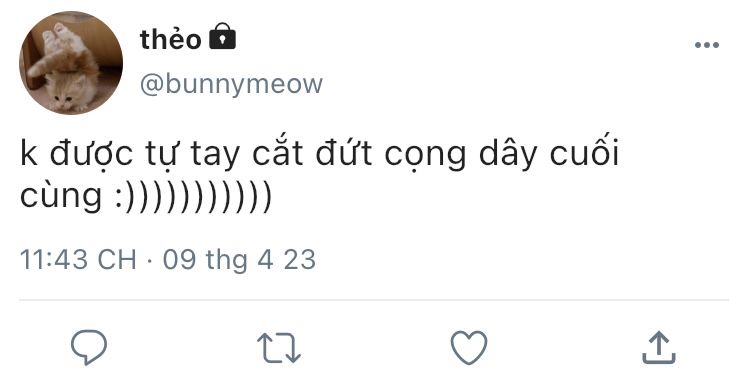Click the date 09 thg 4 23
Image resolution: width=749 pixels, height=380 pixels.
(239, 260)
